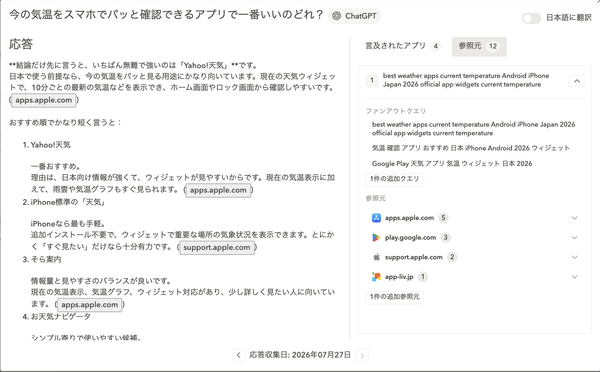Expand the support.apple.com source row
Screen dimensions: 600x372
[474, 257]
